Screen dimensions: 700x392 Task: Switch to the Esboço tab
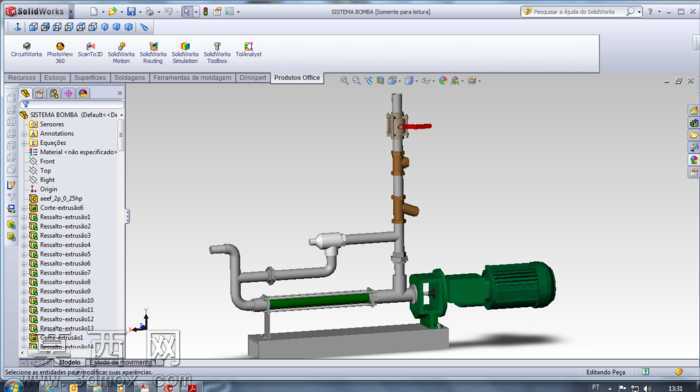pos(55,78)
